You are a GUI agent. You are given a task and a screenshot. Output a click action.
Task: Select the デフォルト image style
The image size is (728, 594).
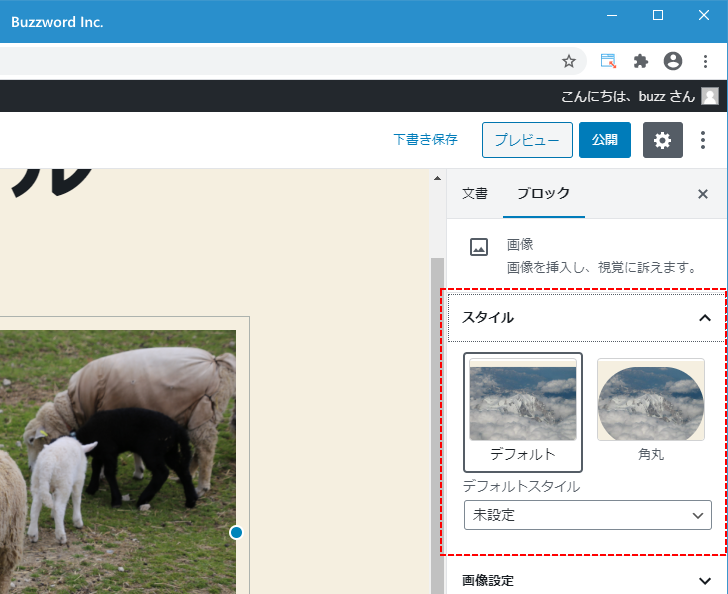523,411
